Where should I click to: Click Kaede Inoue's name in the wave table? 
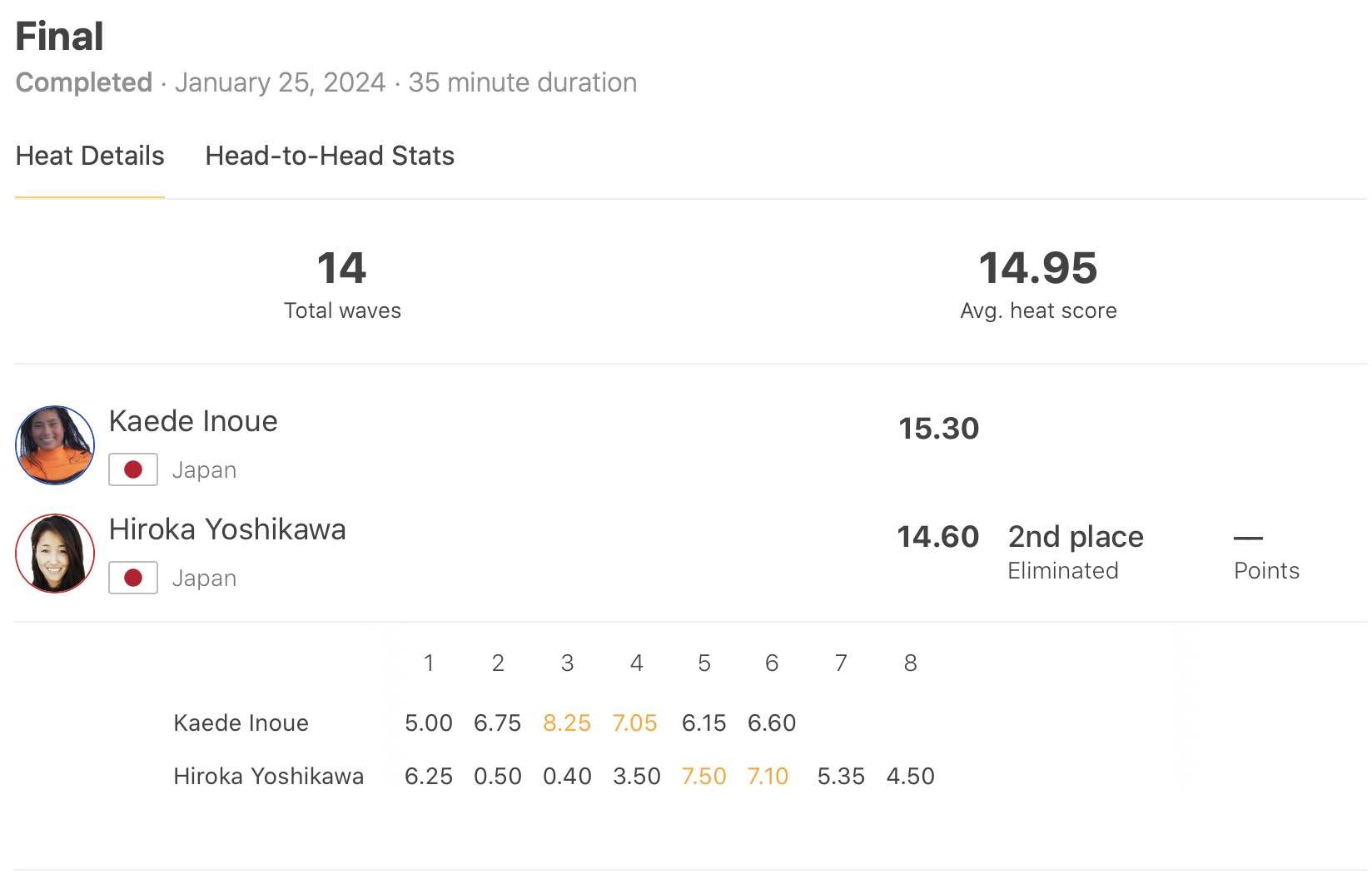click(241, 723)
